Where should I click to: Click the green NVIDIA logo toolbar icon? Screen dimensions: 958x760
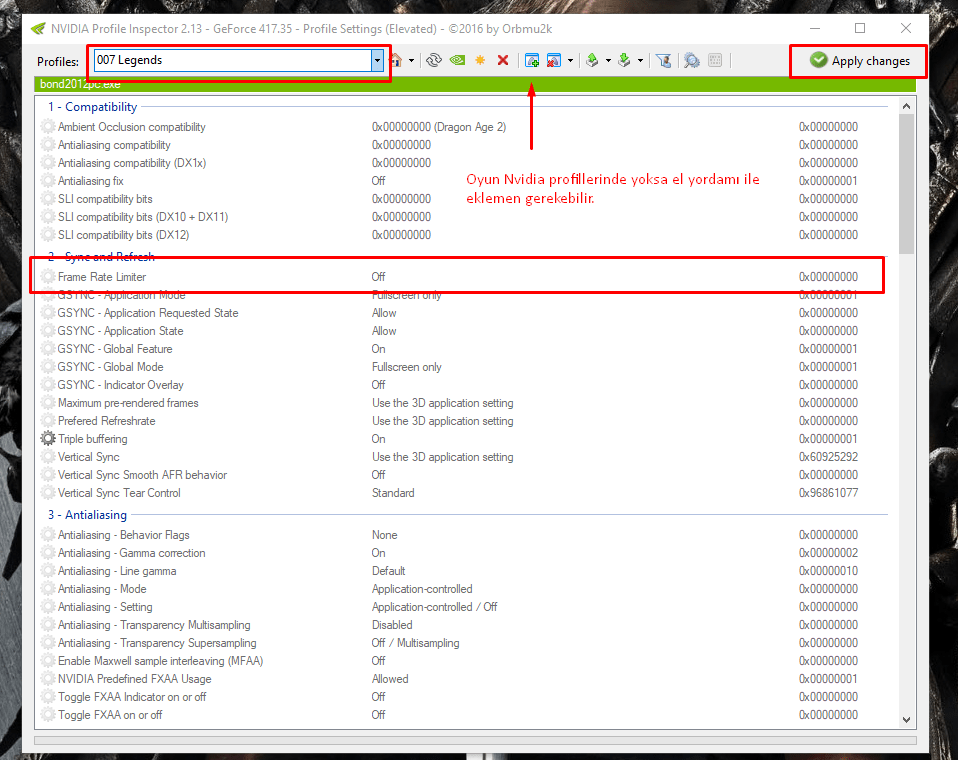(x=456, y=60)
